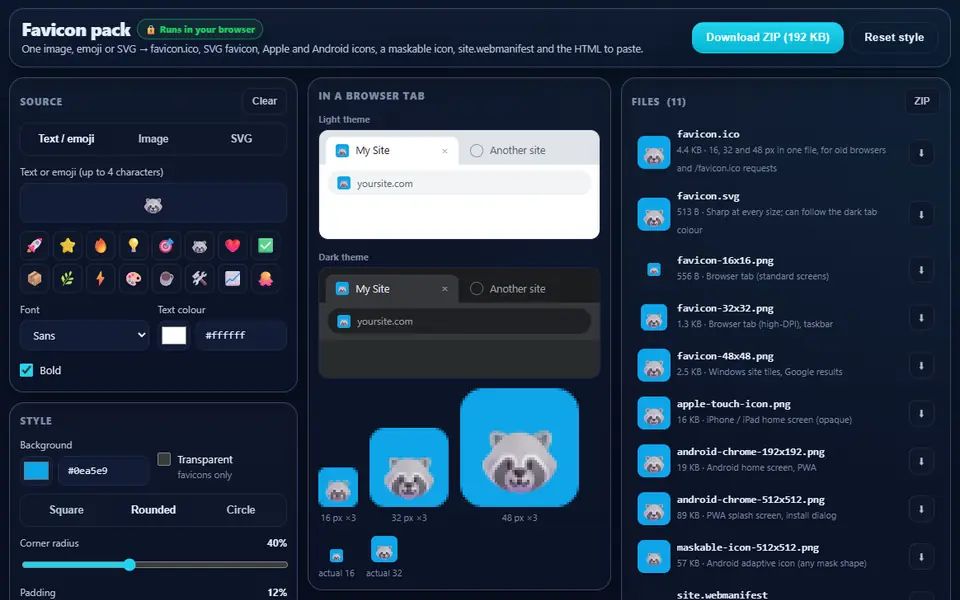Image resolution: width=960 pixels, height=600 pixels.
Task: Download android-chrome-512x512.png with its arrow icon
Action: [921, 509]
